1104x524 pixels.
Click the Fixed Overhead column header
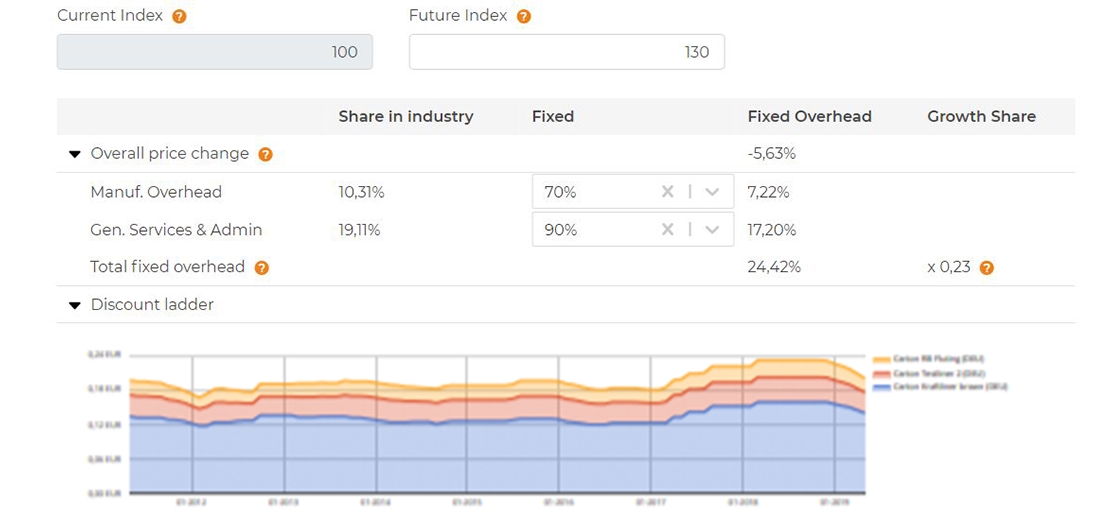tap(809, 116)
